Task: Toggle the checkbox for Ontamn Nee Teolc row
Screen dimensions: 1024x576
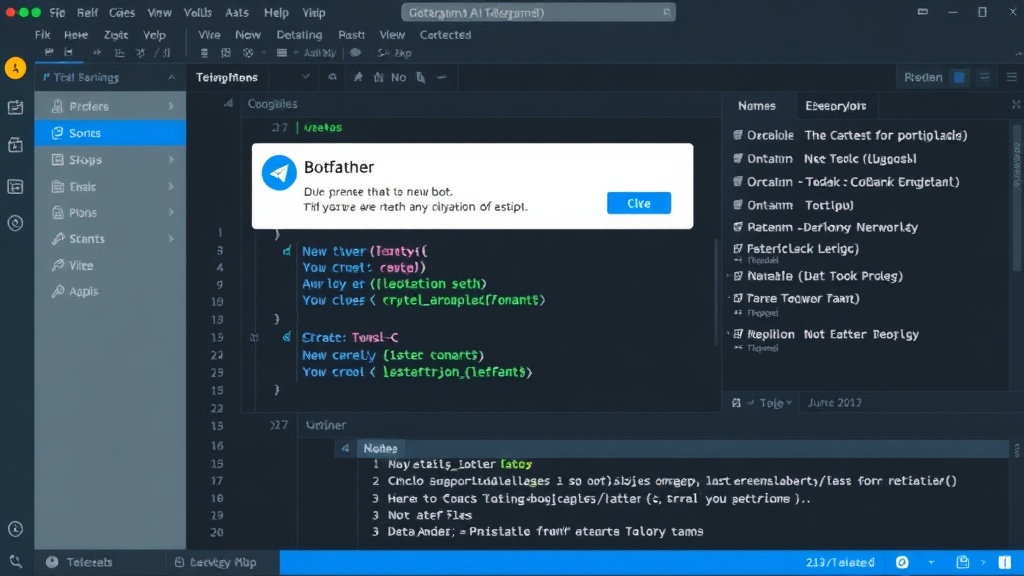Action: click(737, 158)
